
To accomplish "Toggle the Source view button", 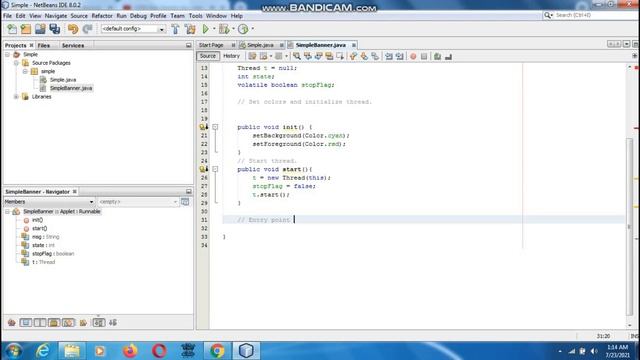I will (x=208, y=56).
